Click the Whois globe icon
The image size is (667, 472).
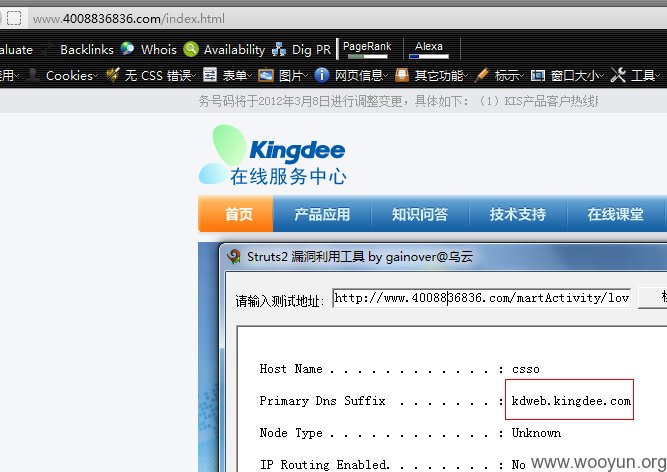click(x=127, y=49)
